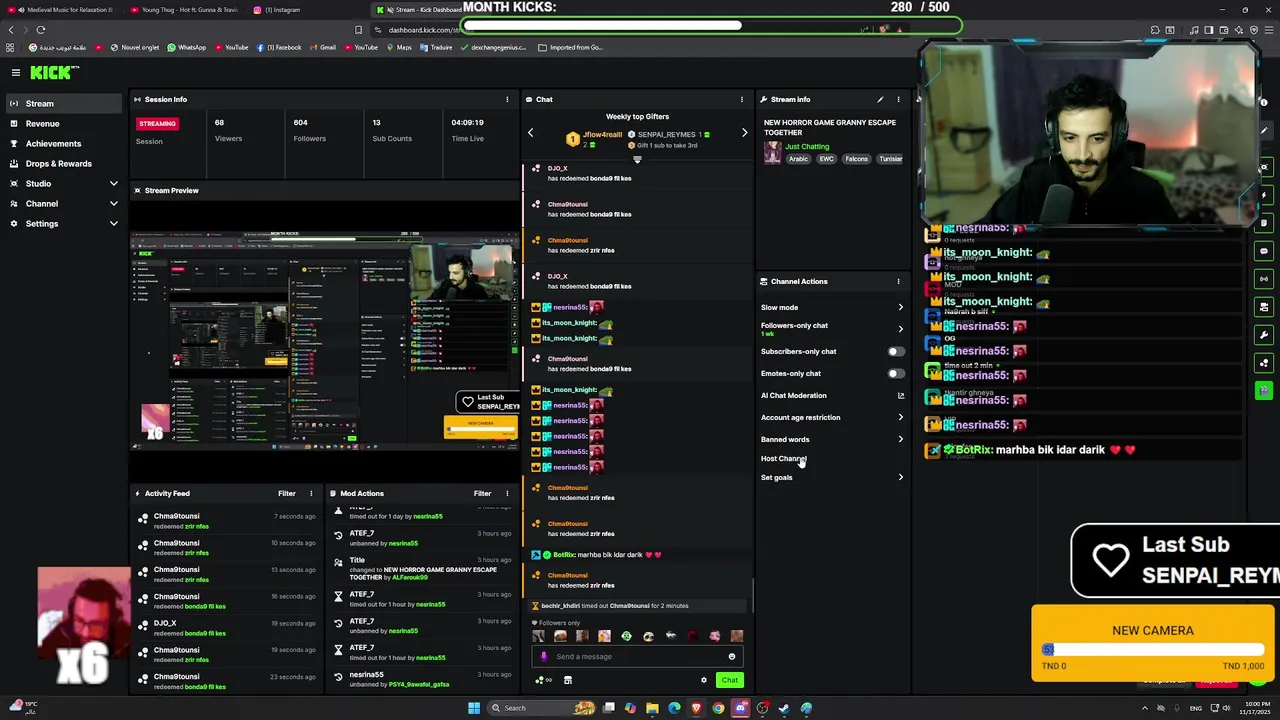
Task: Click the Month Kicks progress bar
Action: click(x=712, y=25)
